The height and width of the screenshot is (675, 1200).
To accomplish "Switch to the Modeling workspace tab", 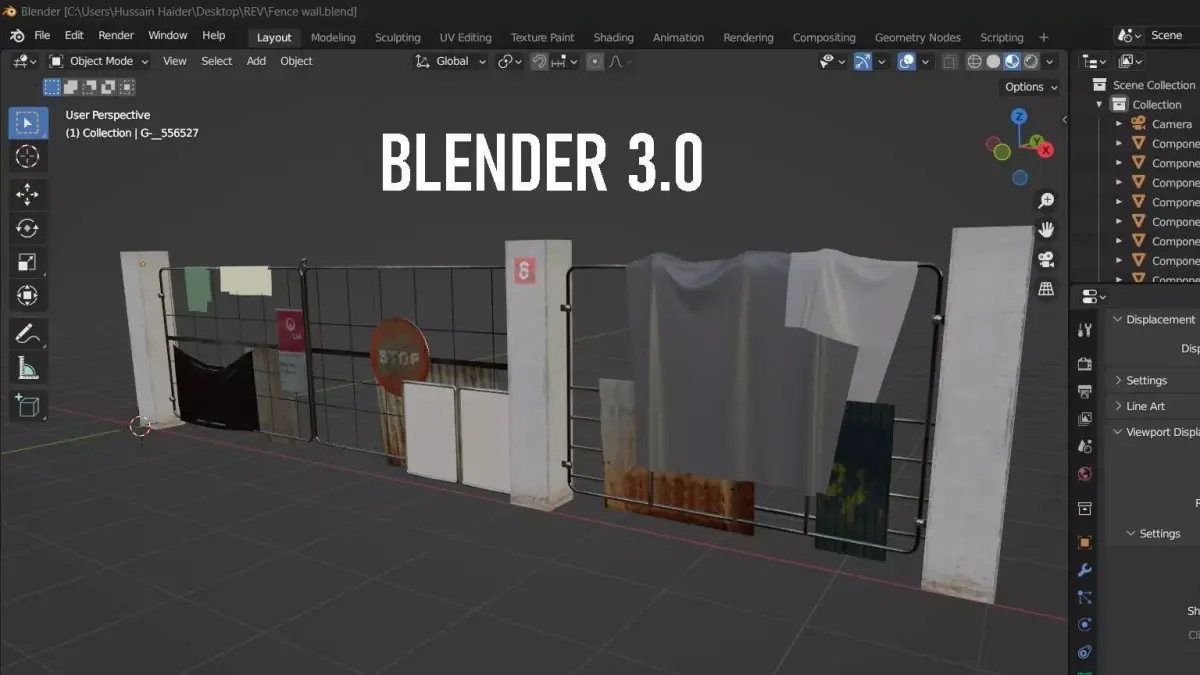I will tap(333, 37).
